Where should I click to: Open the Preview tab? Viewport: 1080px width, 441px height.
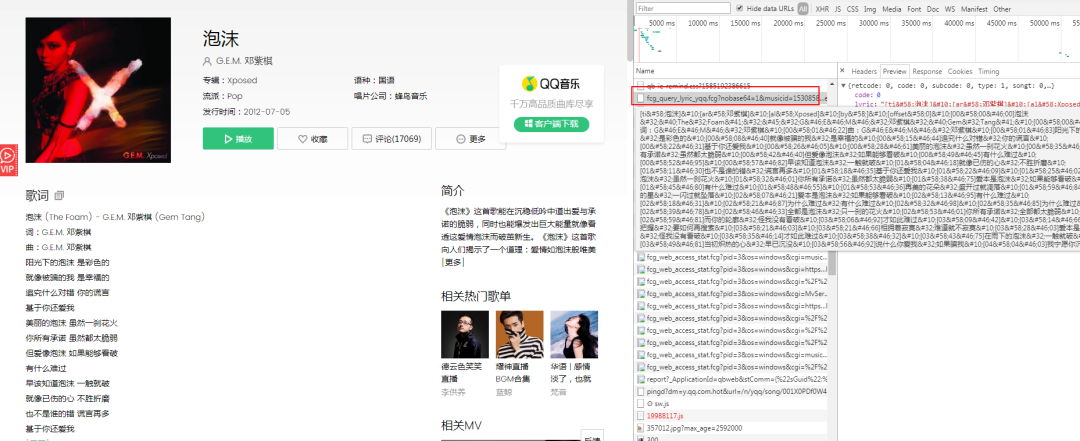point(895,71)
